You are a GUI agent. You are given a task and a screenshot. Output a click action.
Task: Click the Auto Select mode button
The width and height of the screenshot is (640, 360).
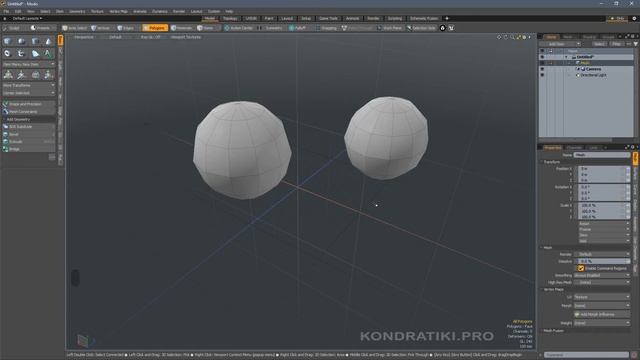tap(75, 28)
